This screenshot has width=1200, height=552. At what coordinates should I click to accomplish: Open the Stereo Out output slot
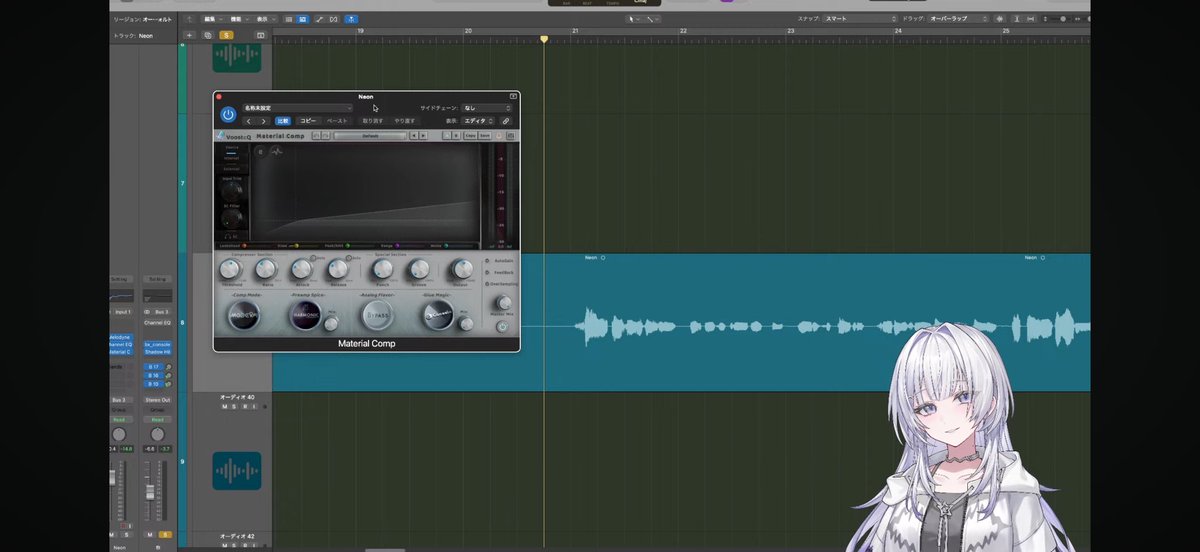(x=157, y=399)
